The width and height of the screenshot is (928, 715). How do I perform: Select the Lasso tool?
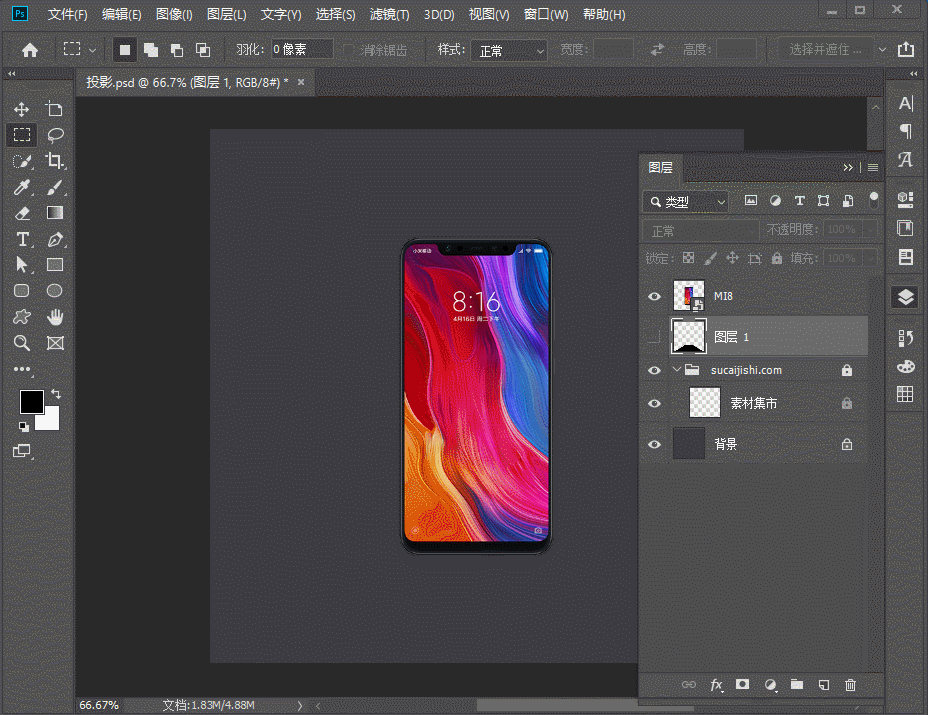[x=55, y=135]
